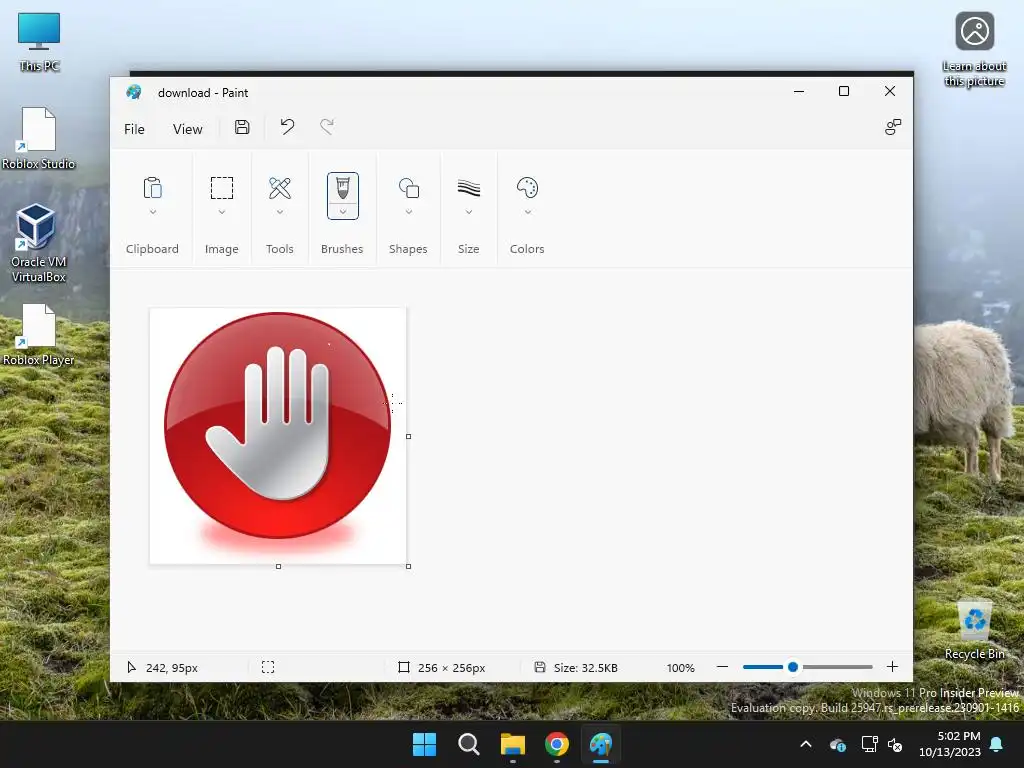Click the Paint app icon in title bar

(x=134, y=92)
